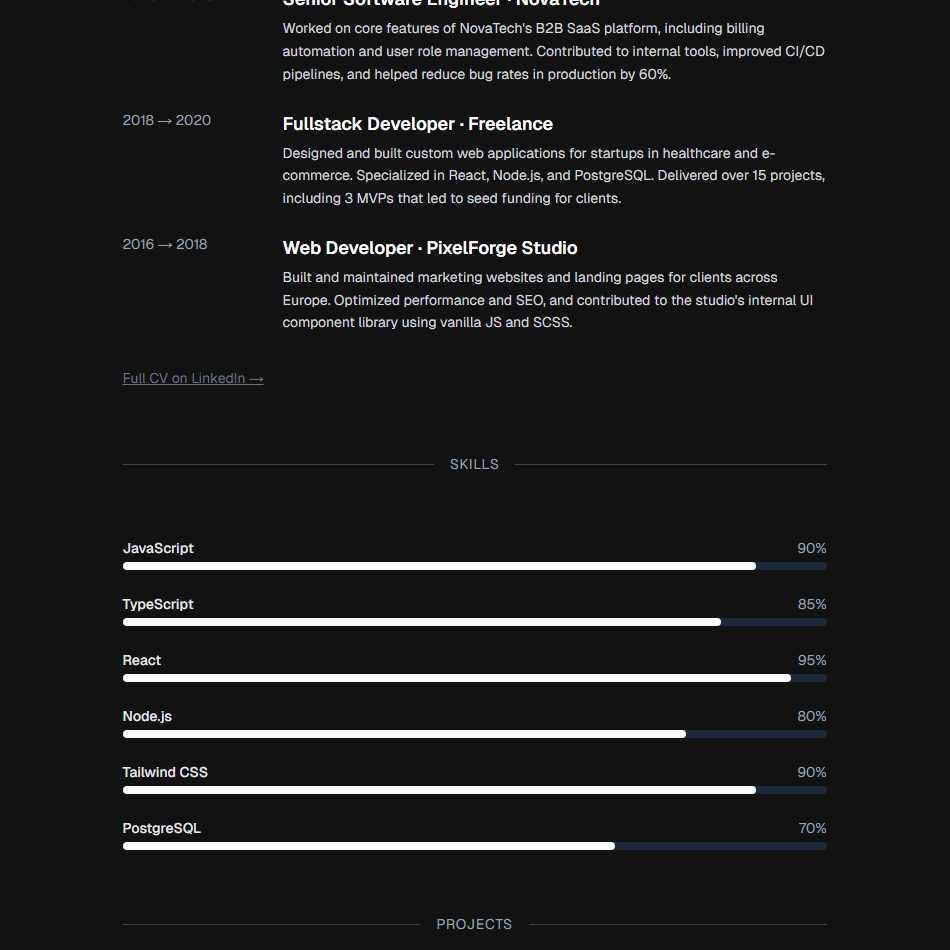The width and height of the screenshot is (950, 950).
Task: Click the 80% Node.js percentage value
Action: (812, 717)
